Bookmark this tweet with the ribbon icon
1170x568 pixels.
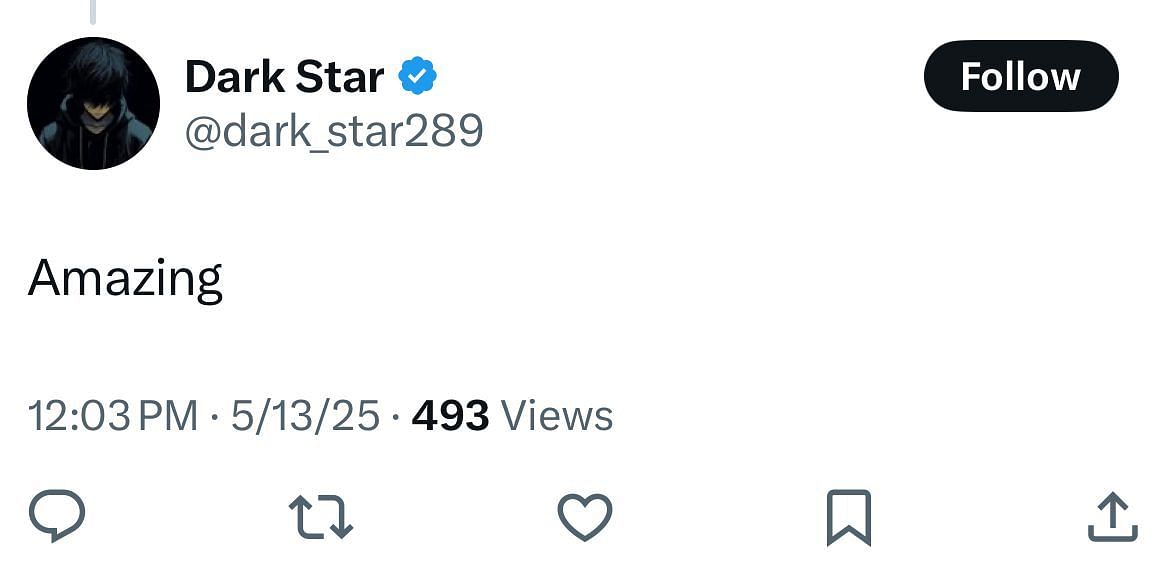849,517
